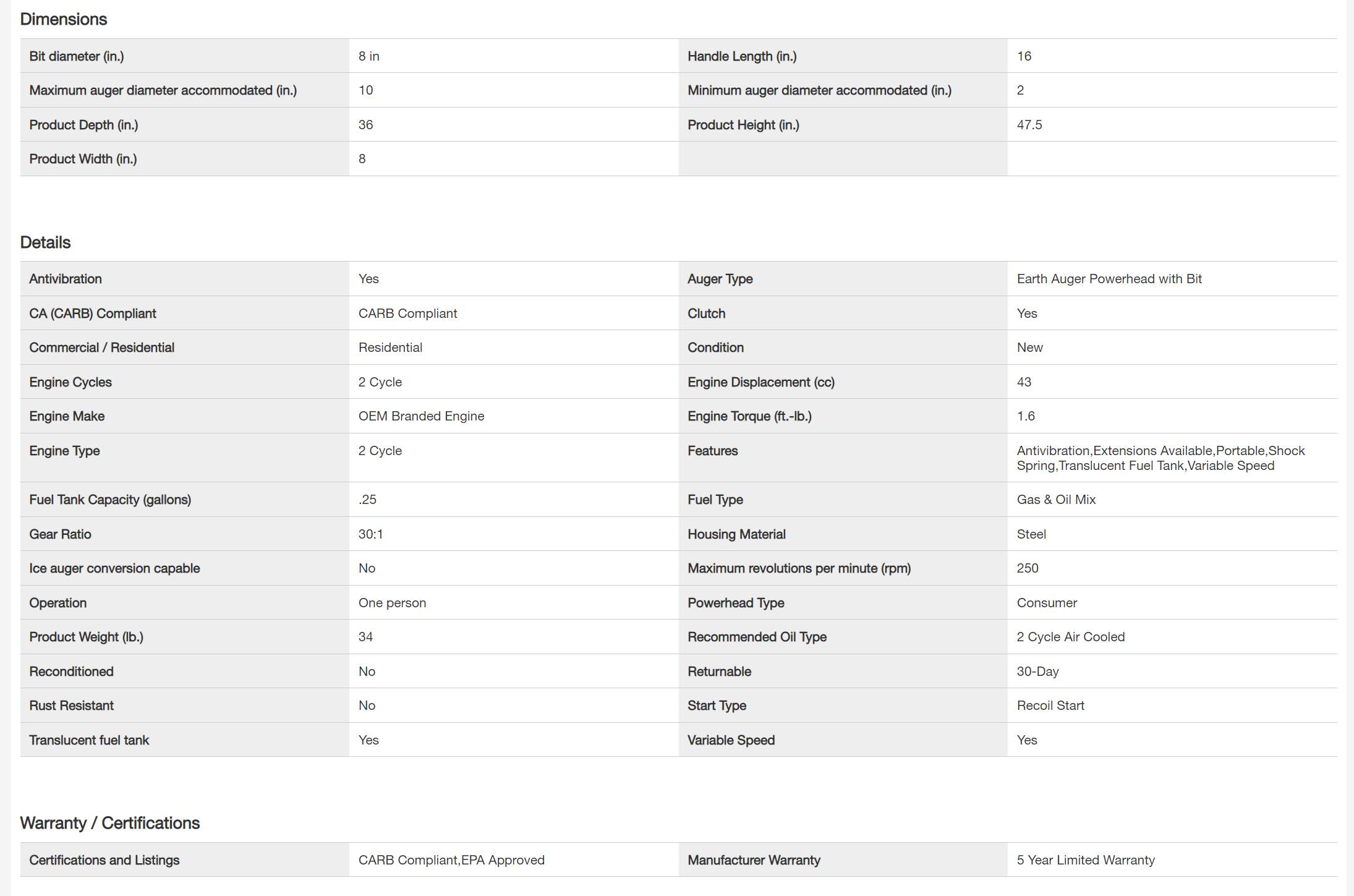Click the Gear Ratio value 30:1
The image size is (1354, 896).
point(371,534)
